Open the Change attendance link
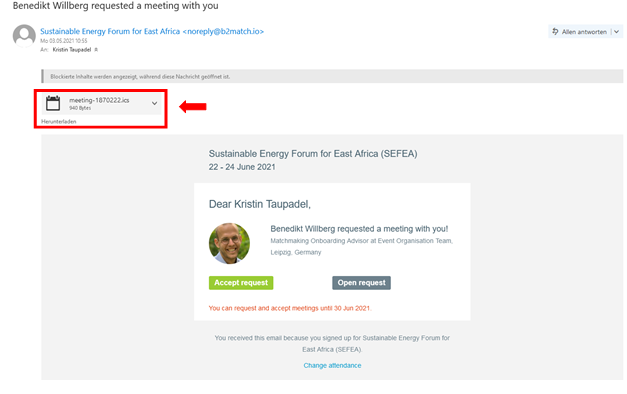 (x=332, y=365)
